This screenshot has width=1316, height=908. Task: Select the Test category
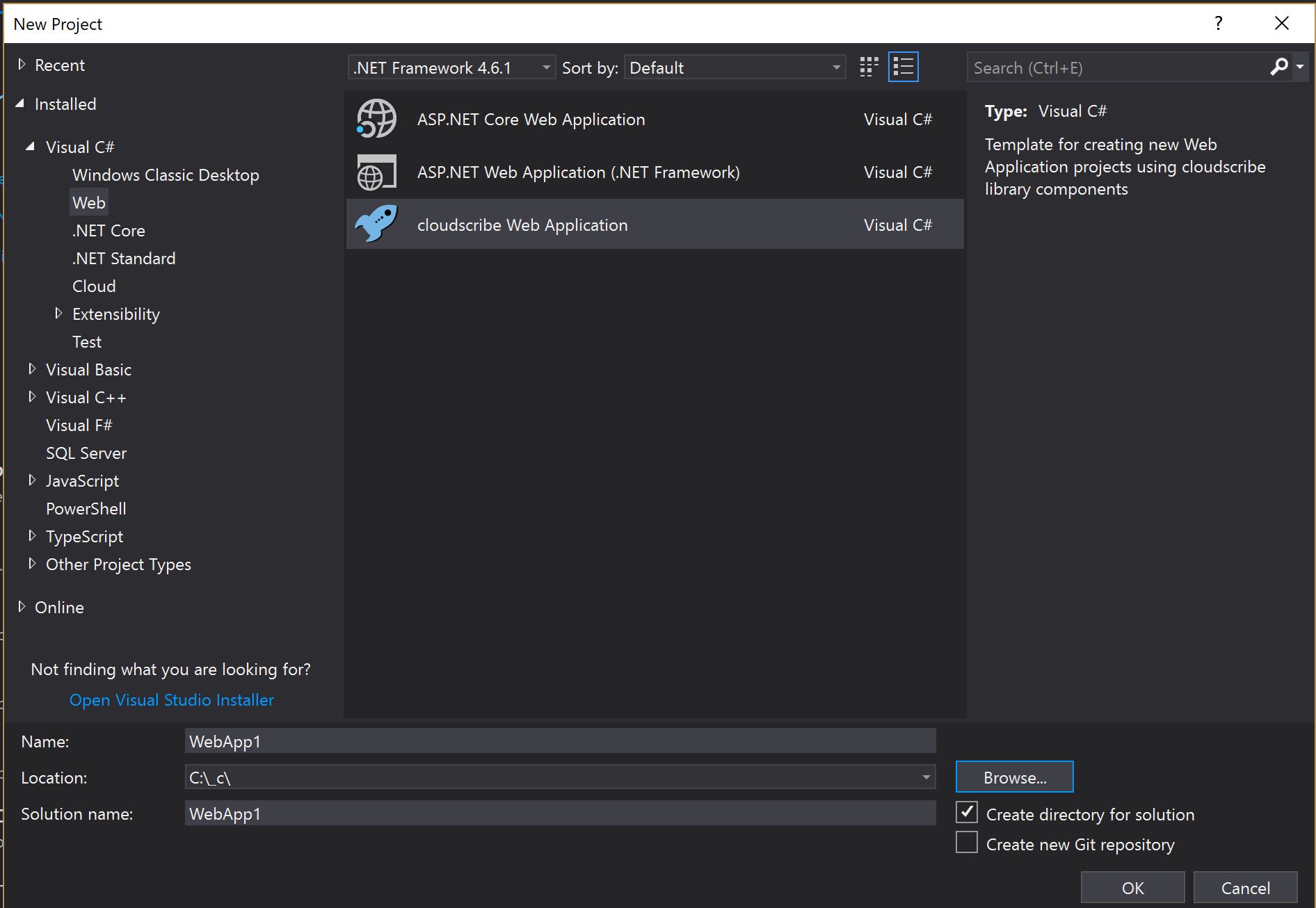pos(87,341)
